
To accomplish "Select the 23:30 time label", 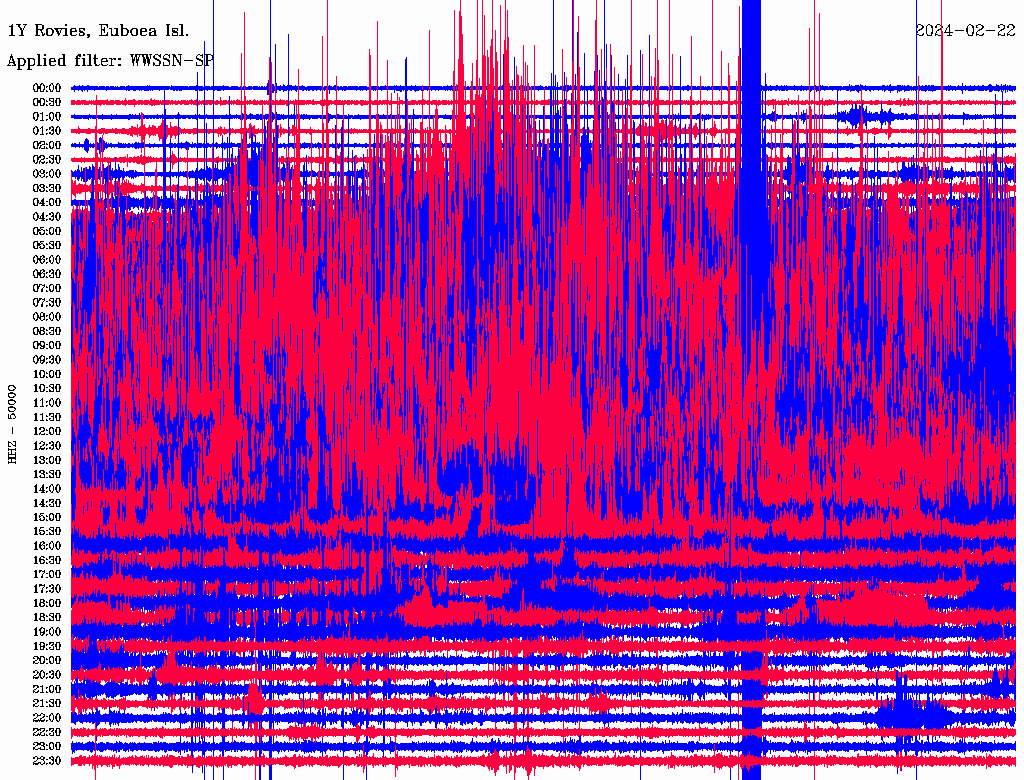I will 47,761.
